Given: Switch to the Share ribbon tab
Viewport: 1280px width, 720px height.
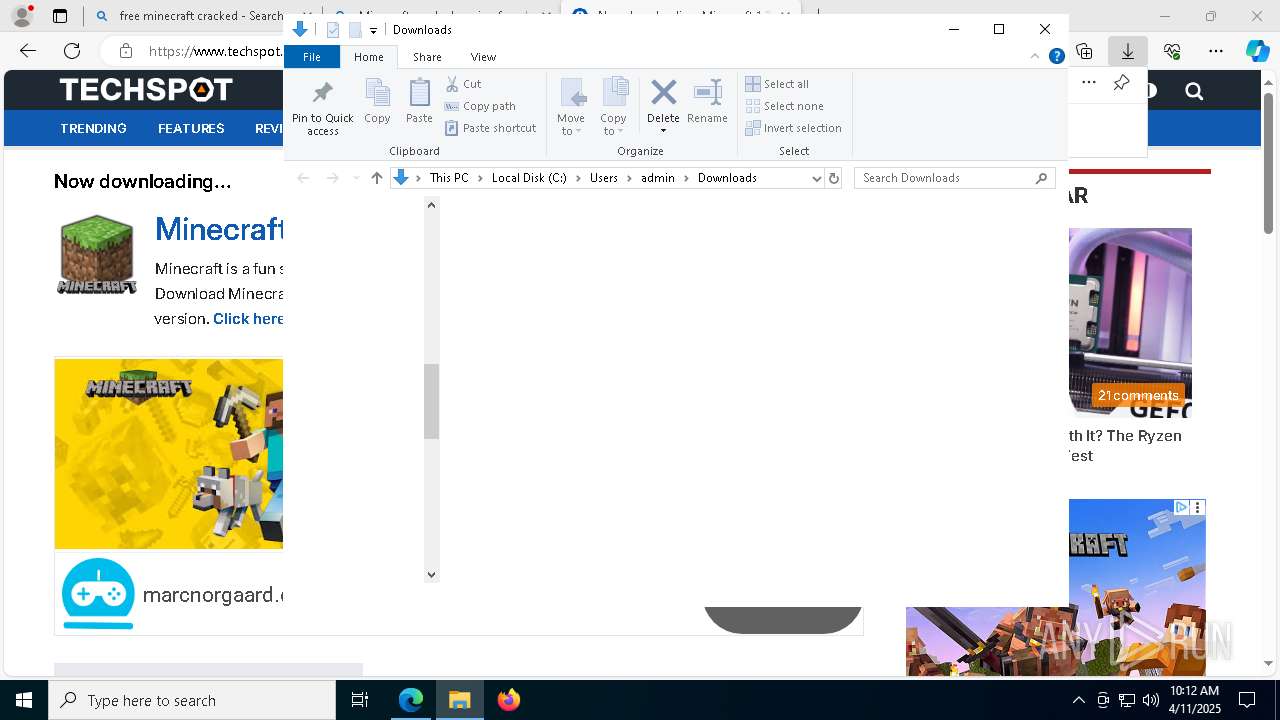Looking at the screenshot, I should (427, 57).
